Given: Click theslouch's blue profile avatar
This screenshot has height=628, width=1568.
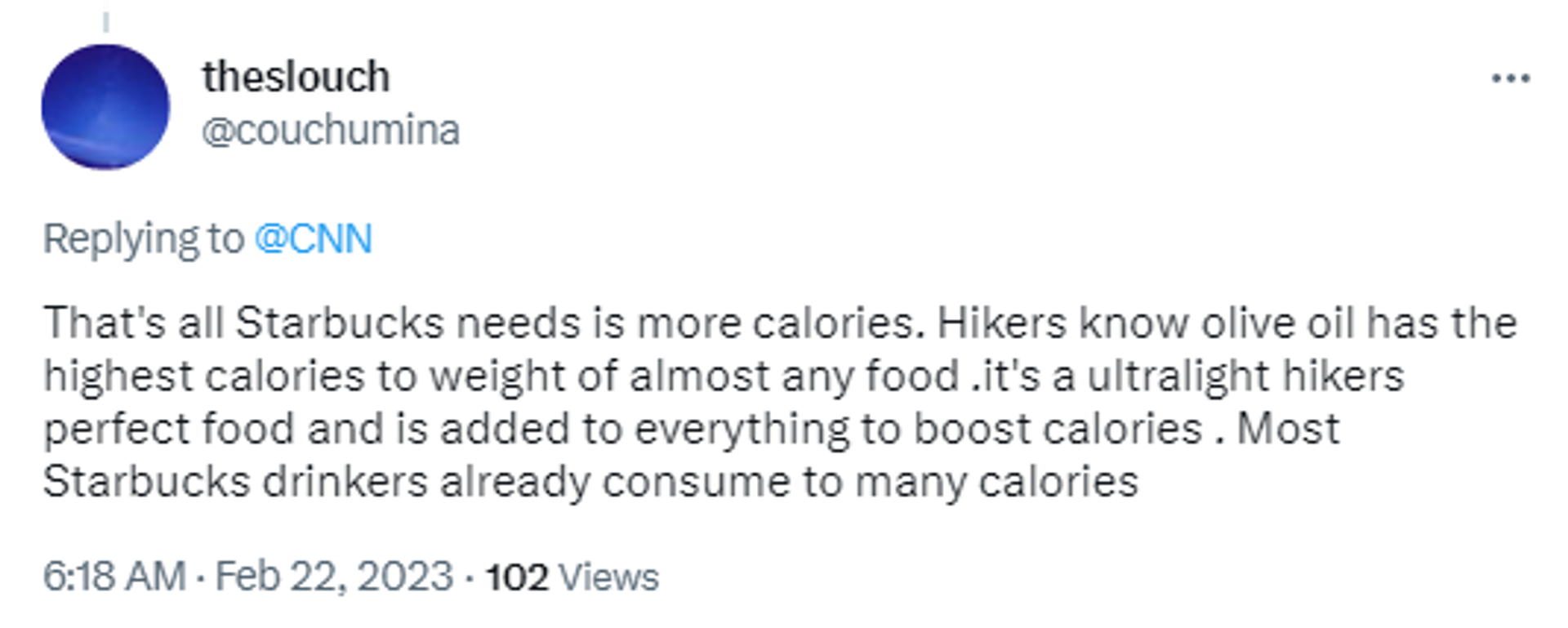Looking at the screenshot, I should pyautogui.click(x=105, y=107).
